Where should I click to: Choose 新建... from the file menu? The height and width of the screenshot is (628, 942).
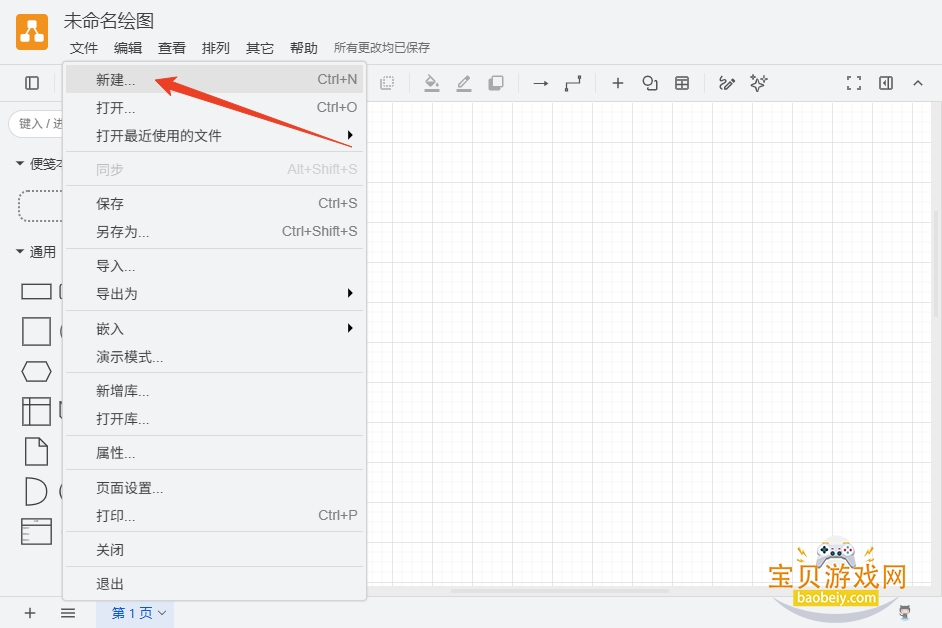click(214, 79)
